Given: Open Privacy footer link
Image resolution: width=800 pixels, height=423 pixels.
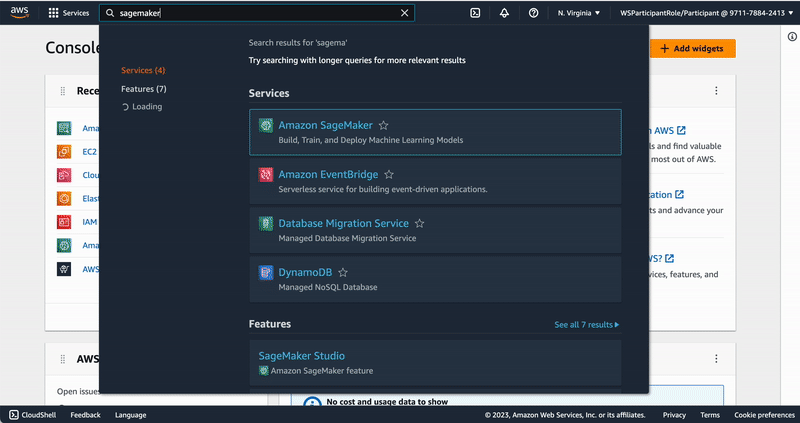Looking at the screenshot, I should (x=674, y=415).
